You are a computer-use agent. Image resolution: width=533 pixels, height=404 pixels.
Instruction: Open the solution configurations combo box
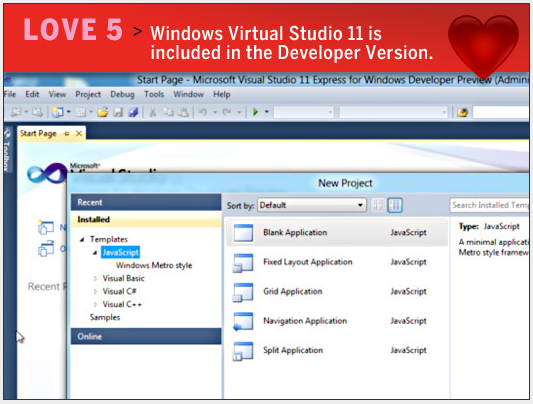click(304, 112)
